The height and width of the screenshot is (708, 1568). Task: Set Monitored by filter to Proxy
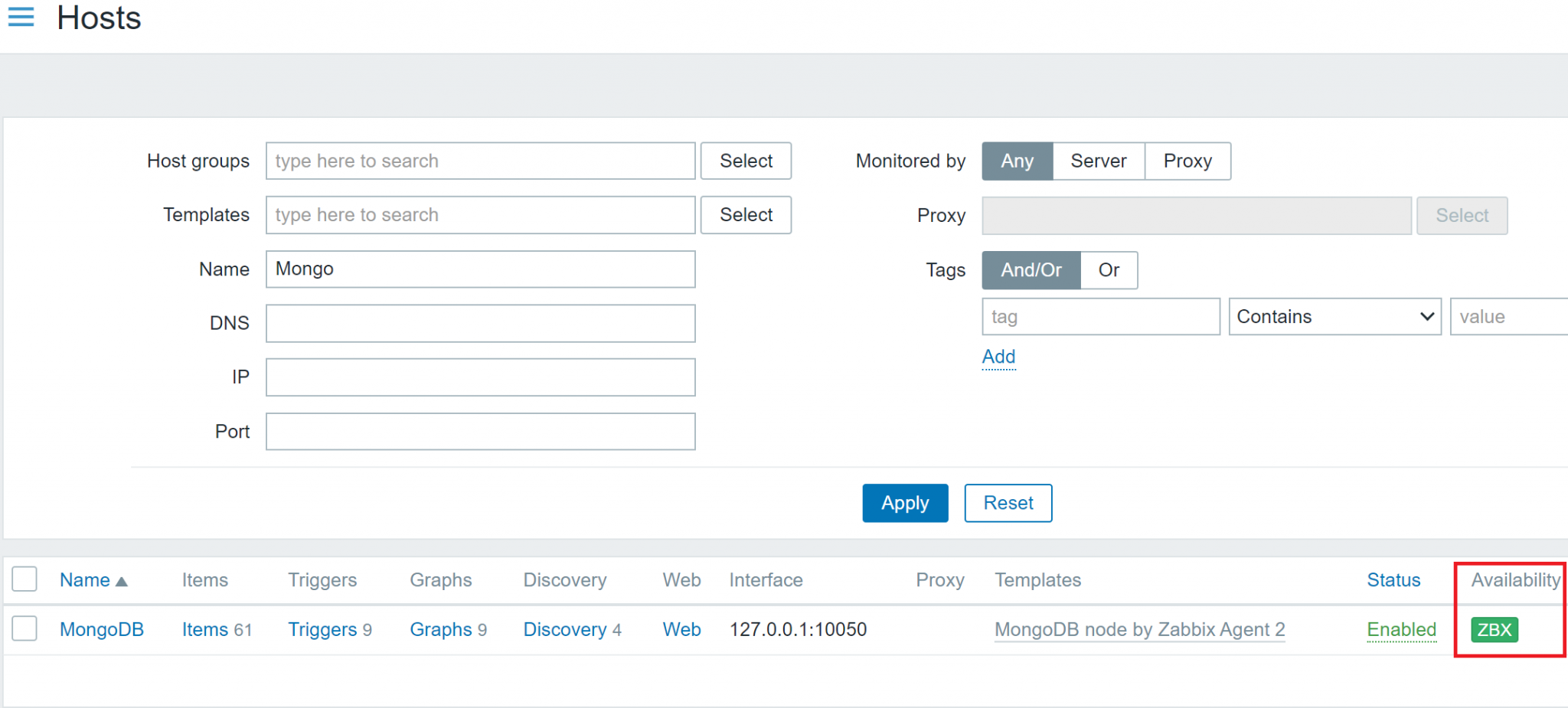pos(1187,161)
